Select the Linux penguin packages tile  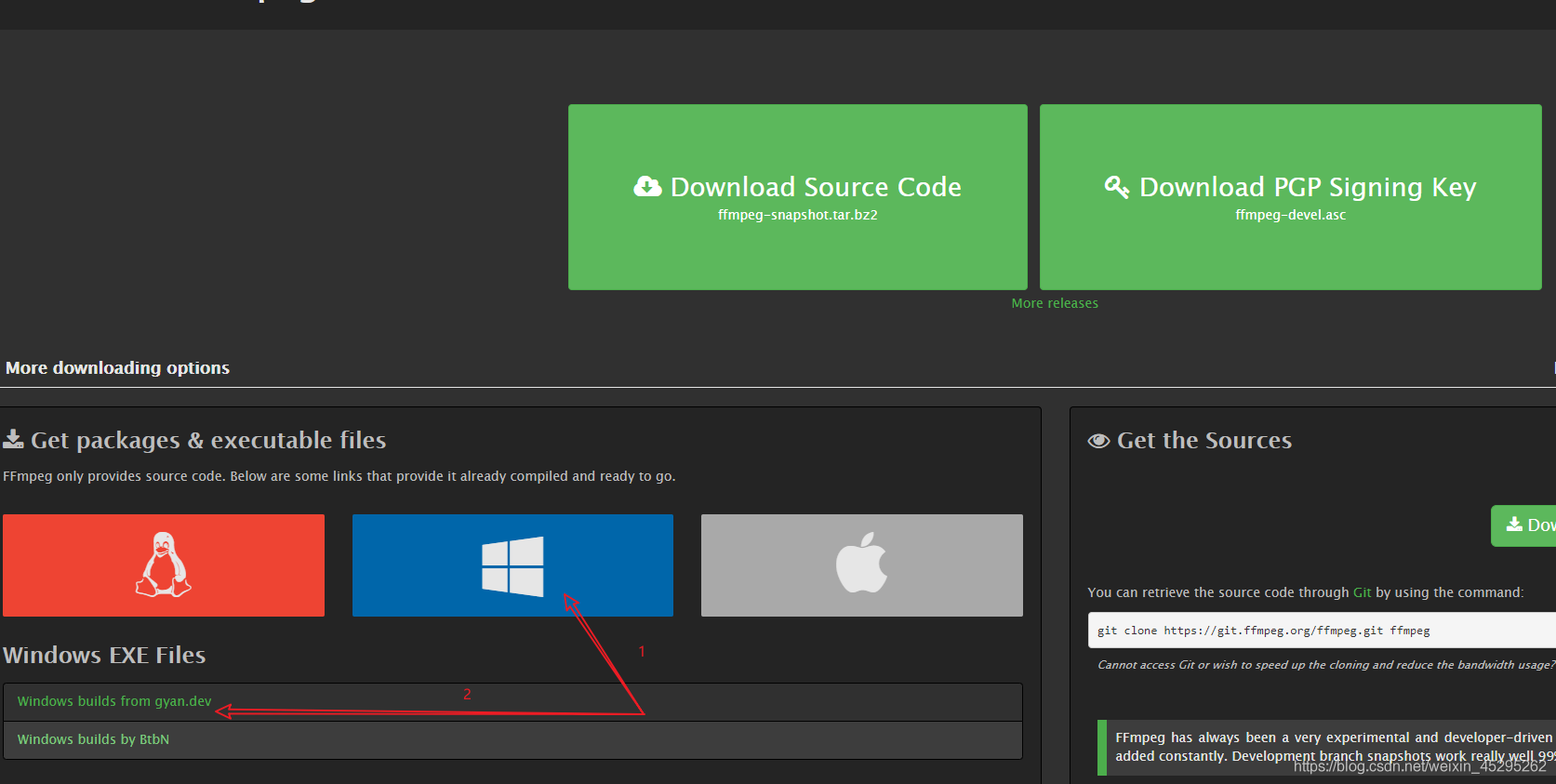coord(164,565)
